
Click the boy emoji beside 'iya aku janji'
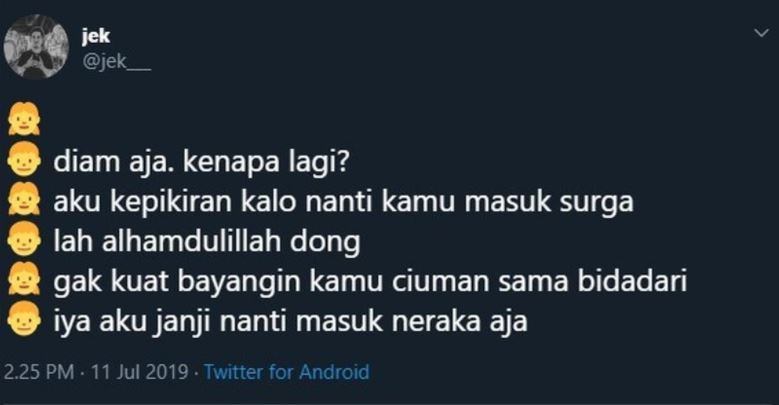tap(24, 318)
